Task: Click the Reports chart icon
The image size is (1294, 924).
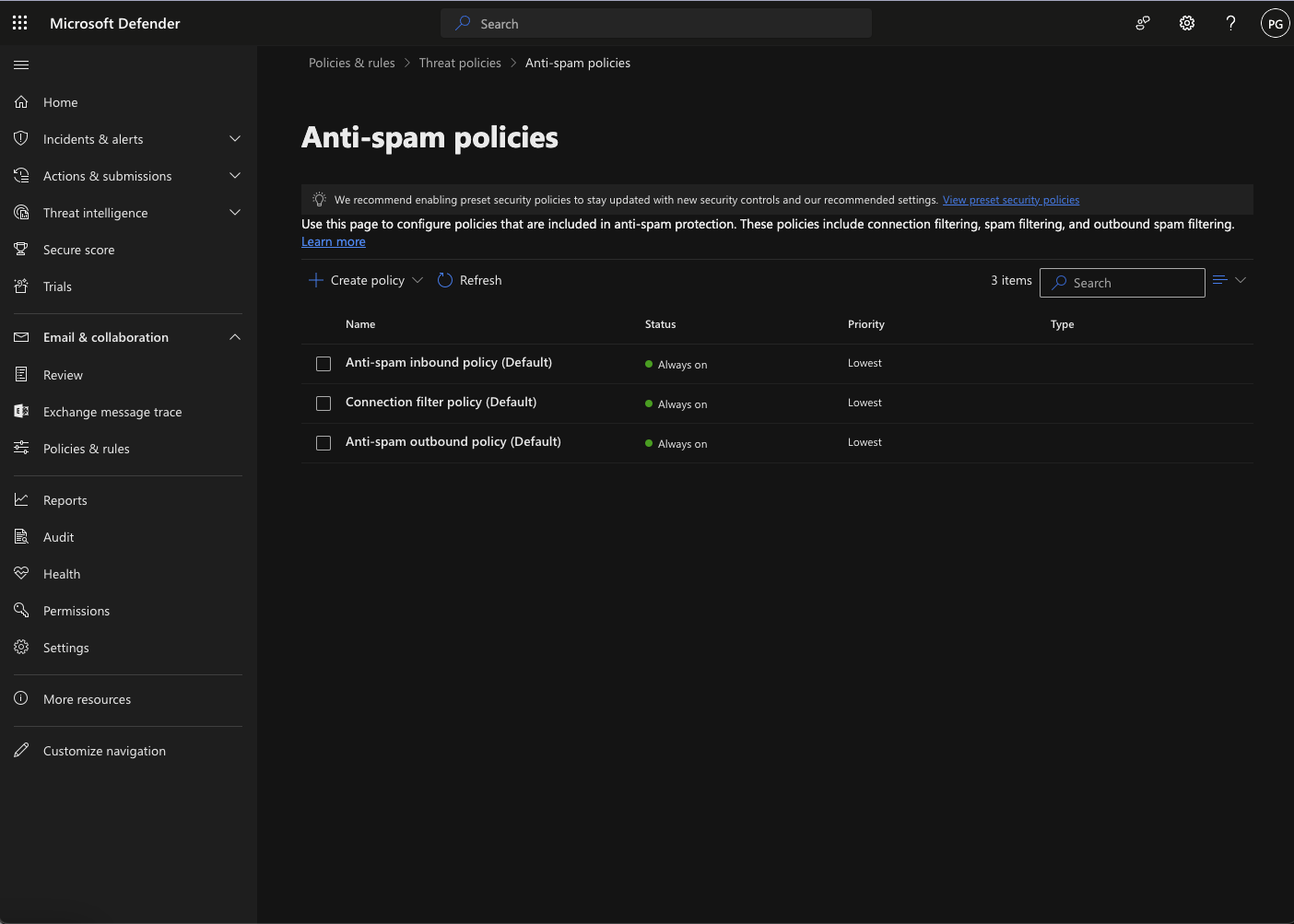Action: pyautogui.click(x=21, y=500)
